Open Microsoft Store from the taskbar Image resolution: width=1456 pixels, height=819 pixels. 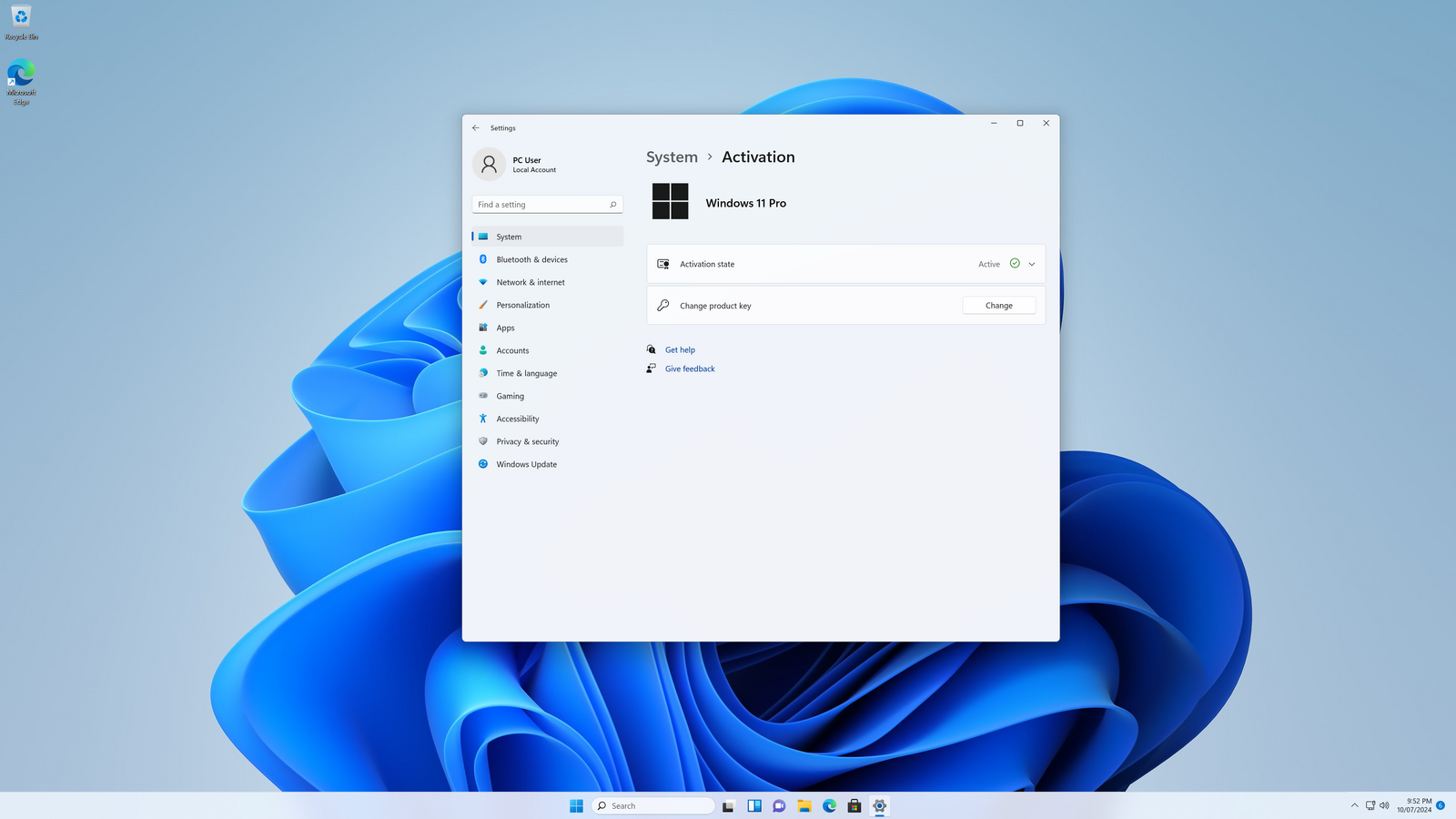(x=854, y=805)
